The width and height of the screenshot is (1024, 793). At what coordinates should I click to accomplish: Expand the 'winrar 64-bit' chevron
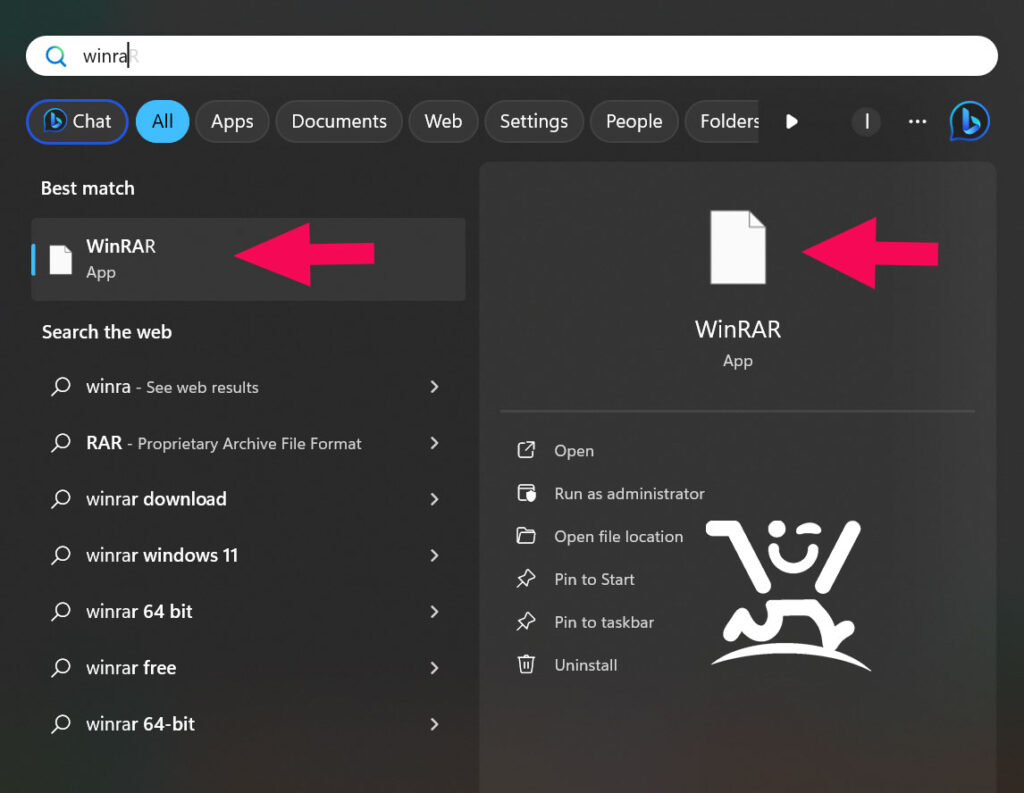click(434, 724)
